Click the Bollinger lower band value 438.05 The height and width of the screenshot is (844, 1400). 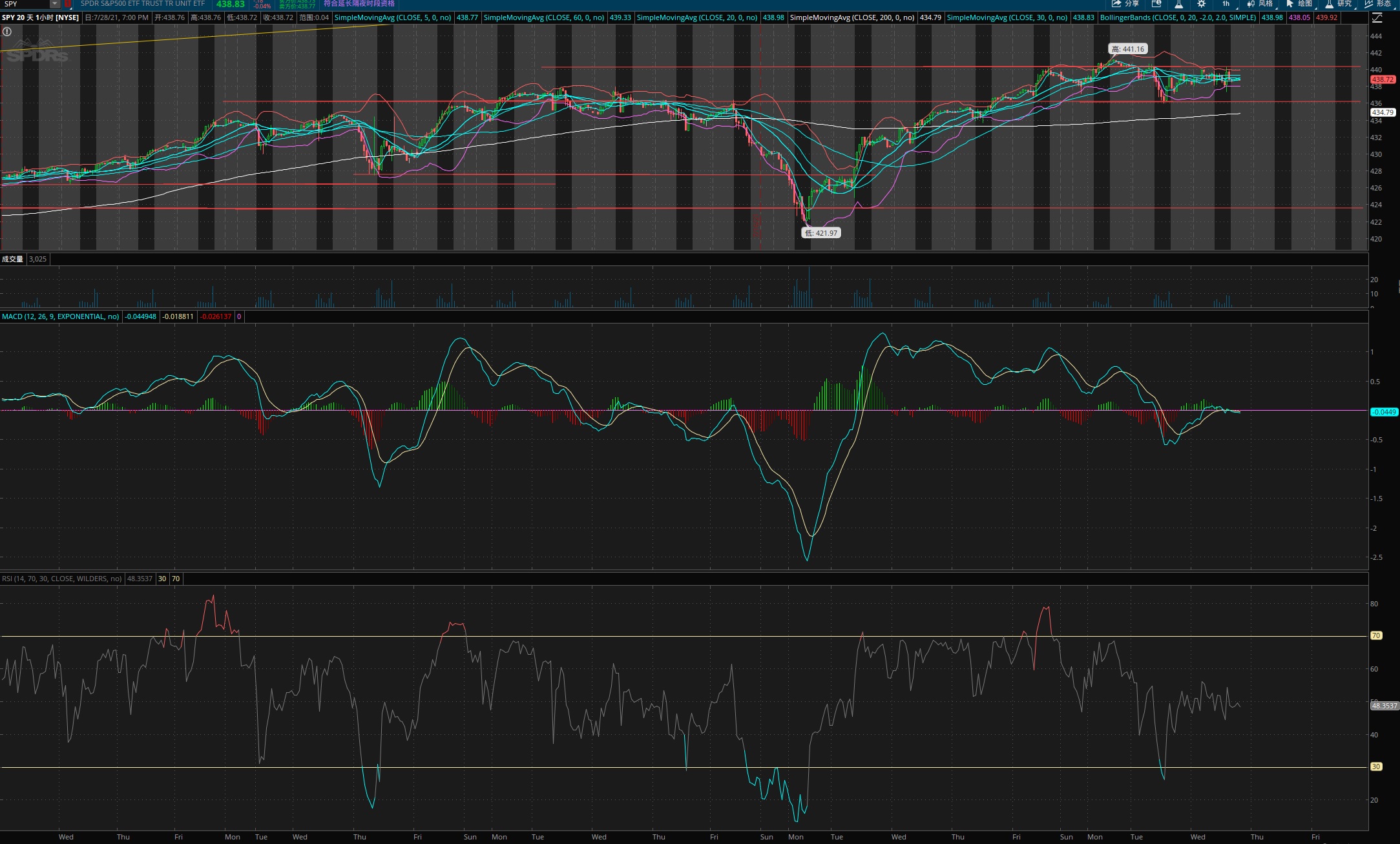coord(1299,17)
